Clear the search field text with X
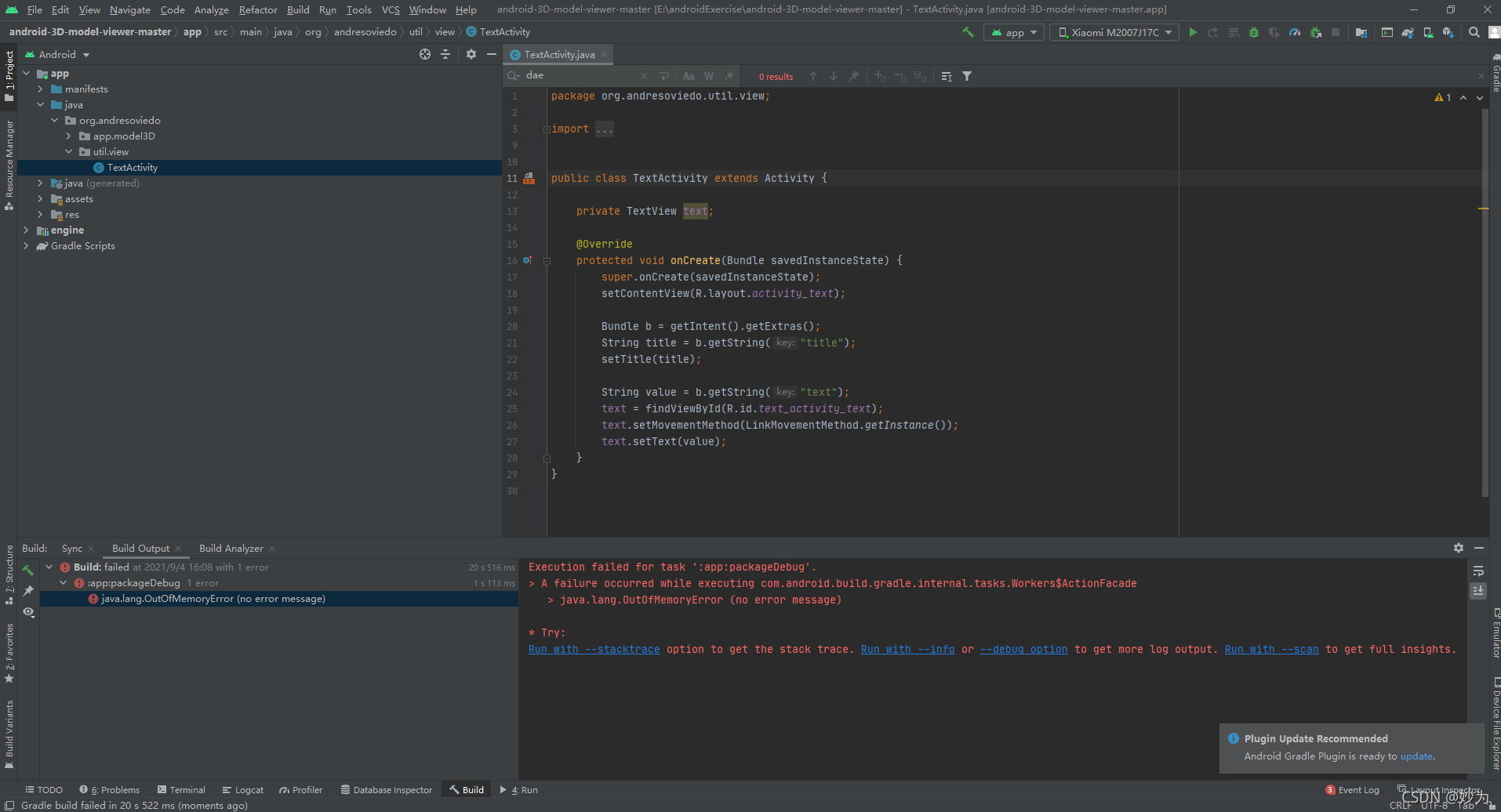 pyautogui.click(x=644, y=76)
